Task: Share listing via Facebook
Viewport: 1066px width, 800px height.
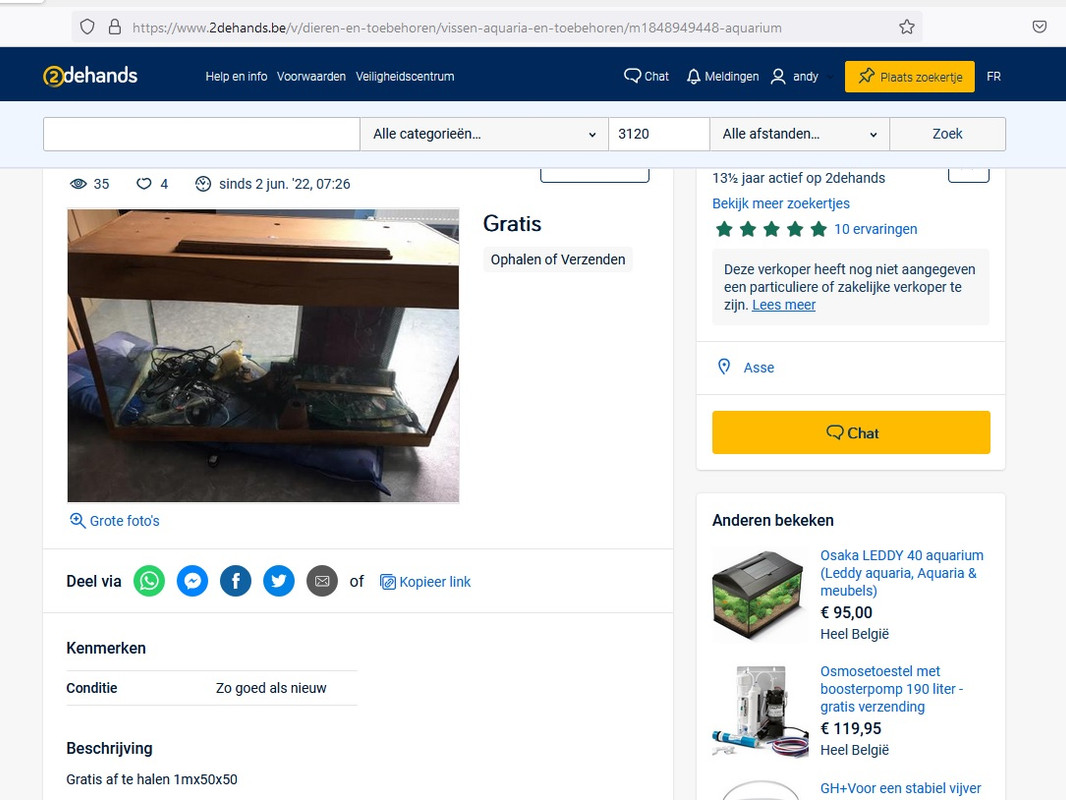Action: tap(235, 581)
